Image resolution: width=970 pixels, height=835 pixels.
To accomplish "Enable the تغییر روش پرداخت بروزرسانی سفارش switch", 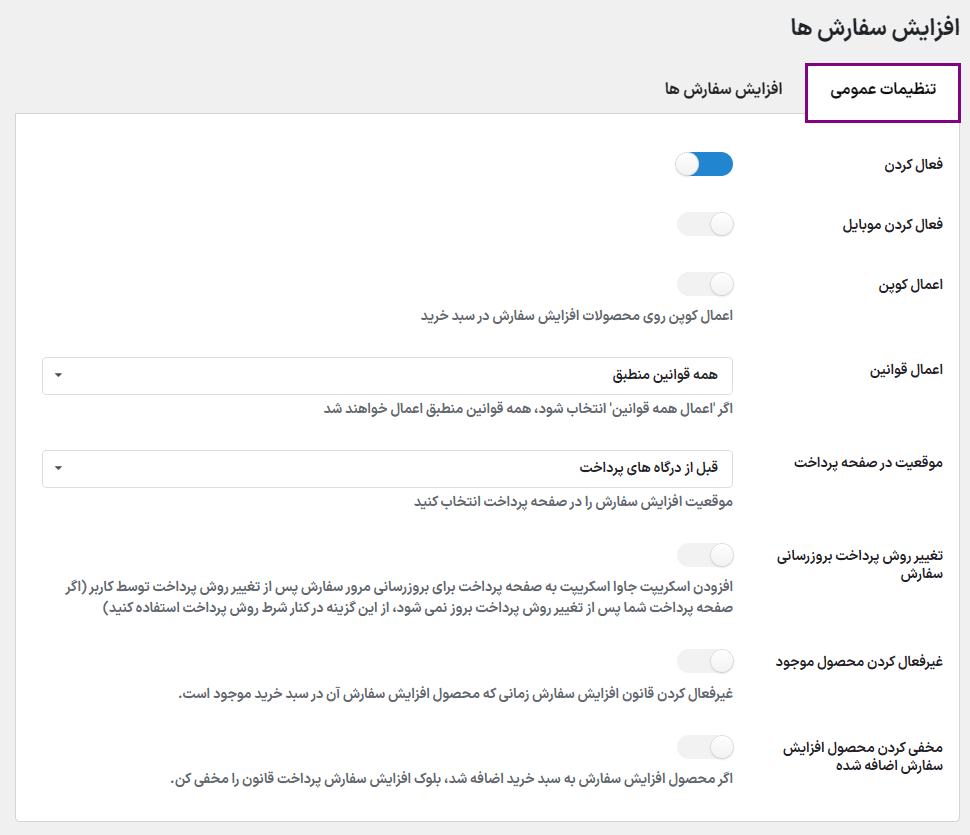I will tap(704, 553).
